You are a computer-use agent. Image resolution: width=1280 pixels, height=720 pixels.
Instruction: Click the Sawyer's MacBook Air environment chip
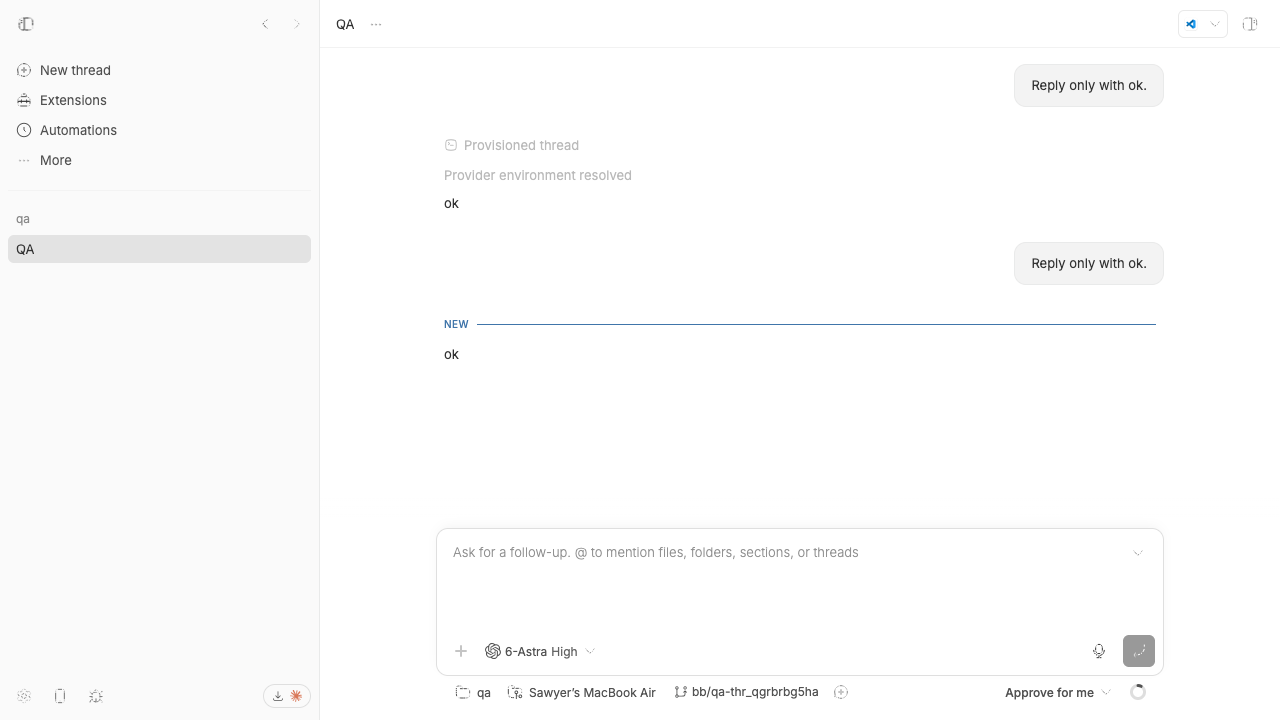click(x=582, y=692)
